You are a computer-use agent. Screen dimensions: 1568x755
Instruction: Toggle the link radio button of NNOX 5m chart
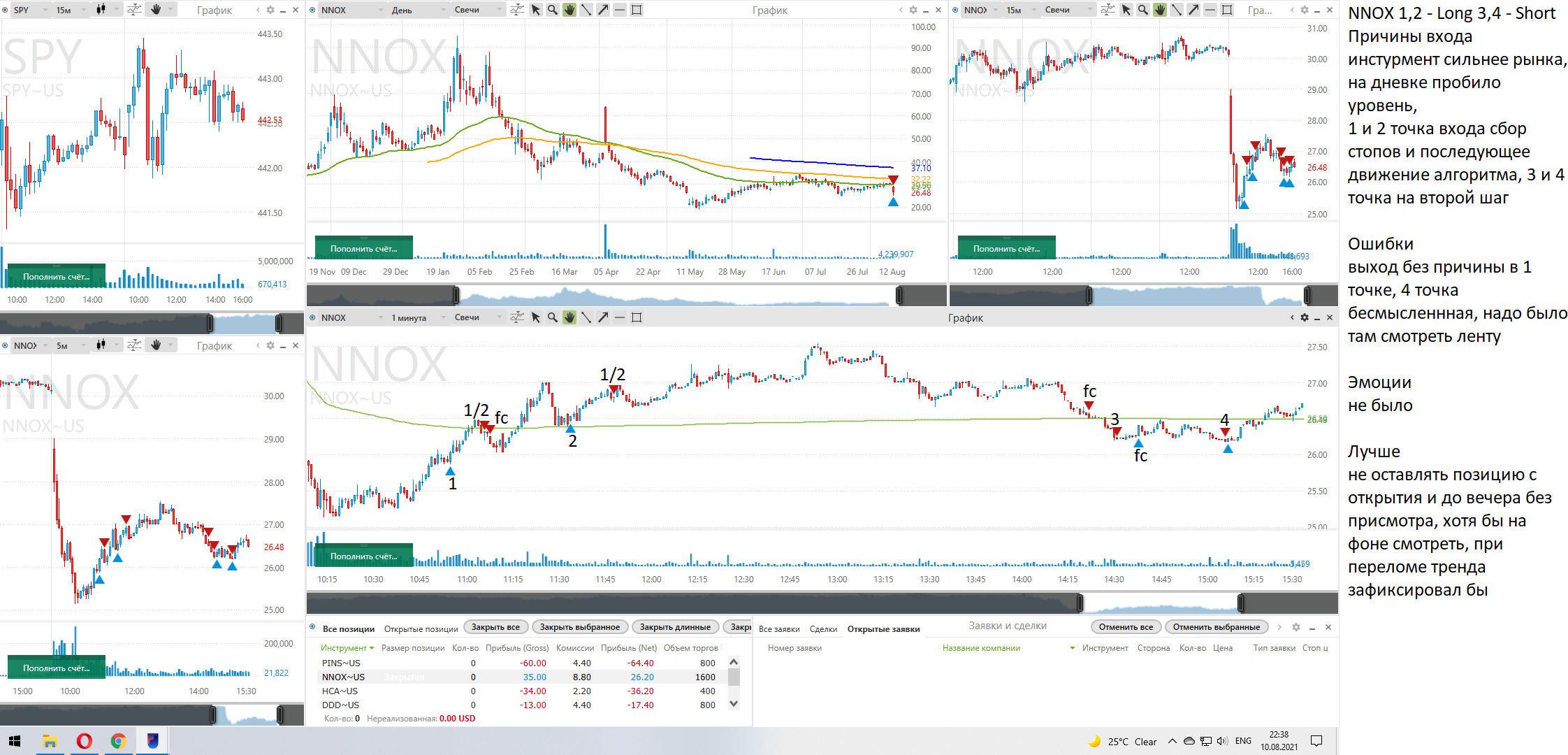click(5, 345)
